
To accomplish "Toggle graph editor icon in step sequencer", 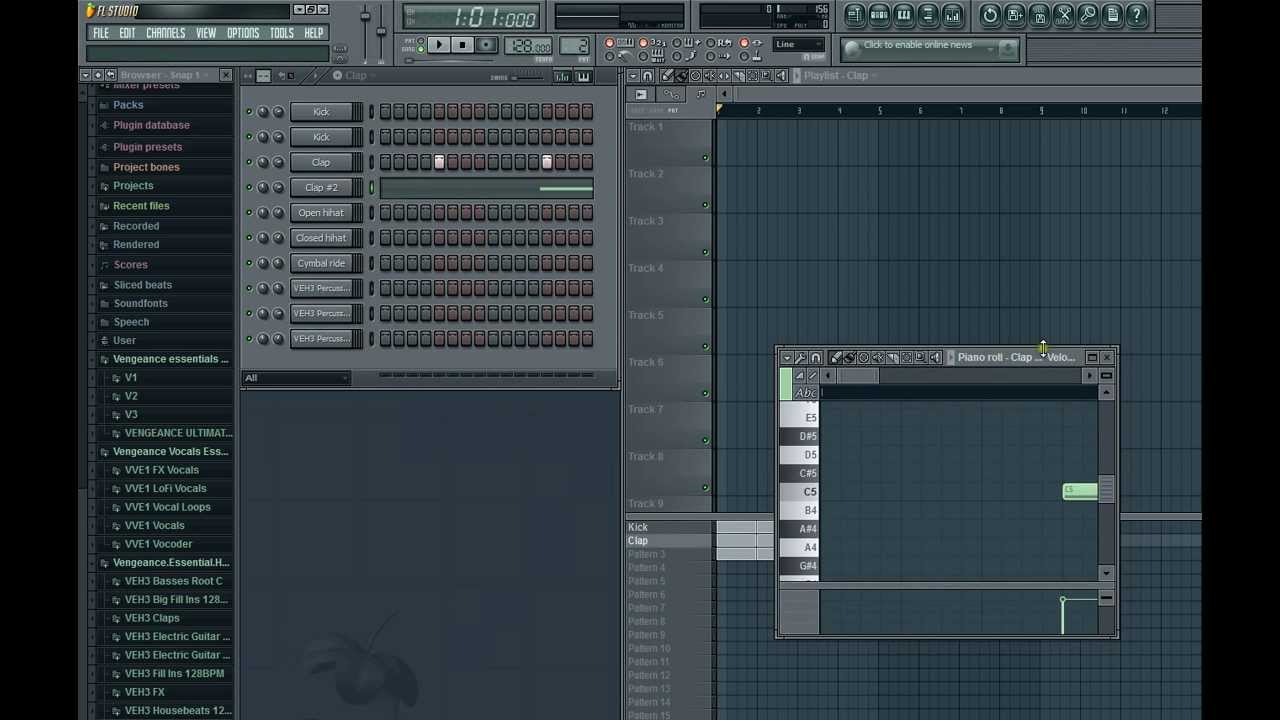I will (x=562, y=77).
